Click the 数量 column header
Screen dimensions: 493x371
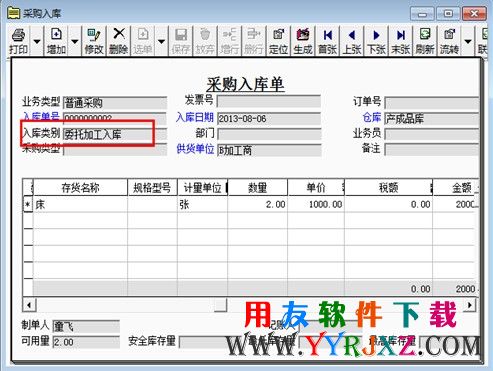[x=258, y=188]
